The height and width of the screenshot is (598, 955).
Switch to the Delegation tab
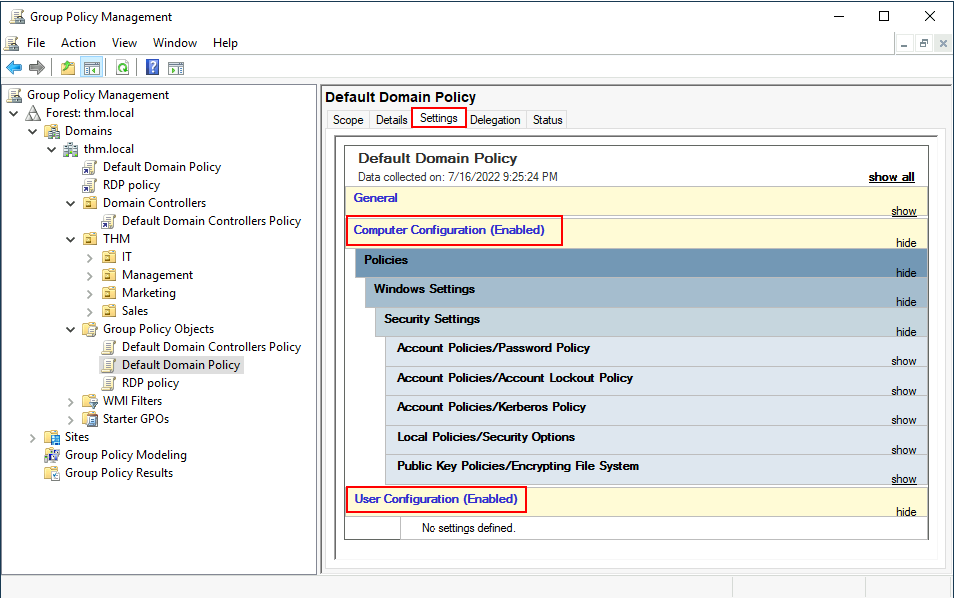pos(495,120)
